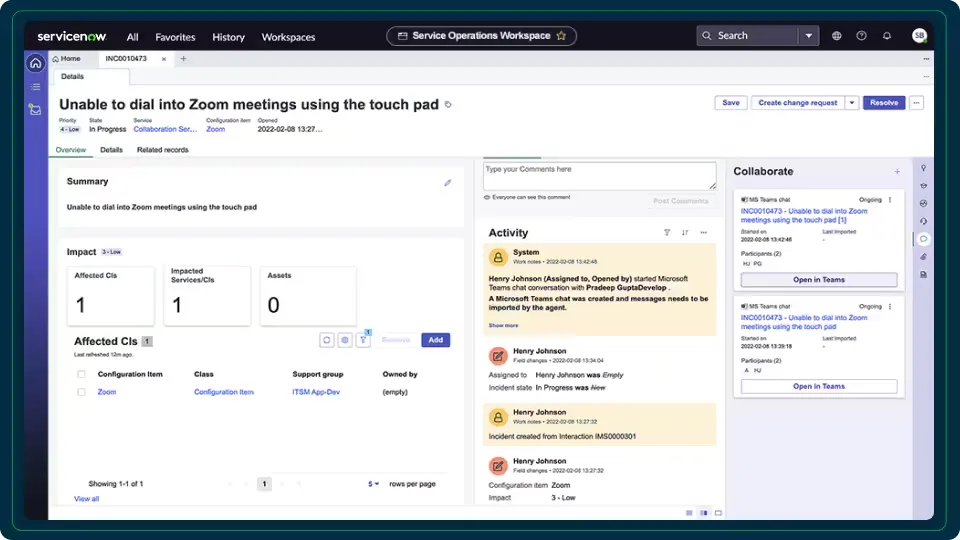Open the Home icon in left sidebar
Image resolution: width=960 pixels, height=540 pixels.
[36, 63]
